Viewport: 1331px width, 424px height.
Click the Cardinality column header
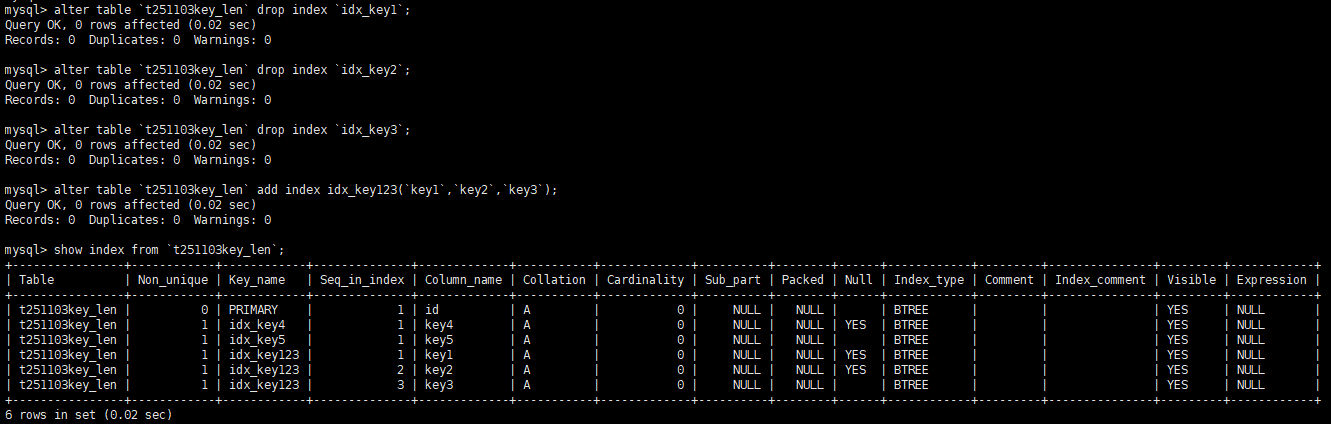[645, 280]
